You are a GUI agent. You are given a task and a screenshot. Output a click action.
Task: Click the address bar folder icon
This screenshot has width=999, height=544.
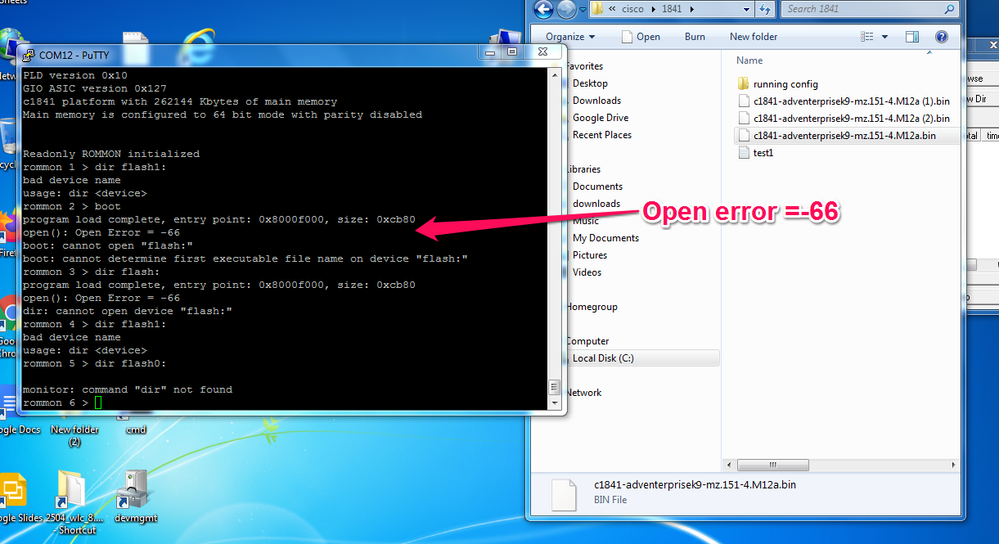pyautogui.click(x=598, y=9)
